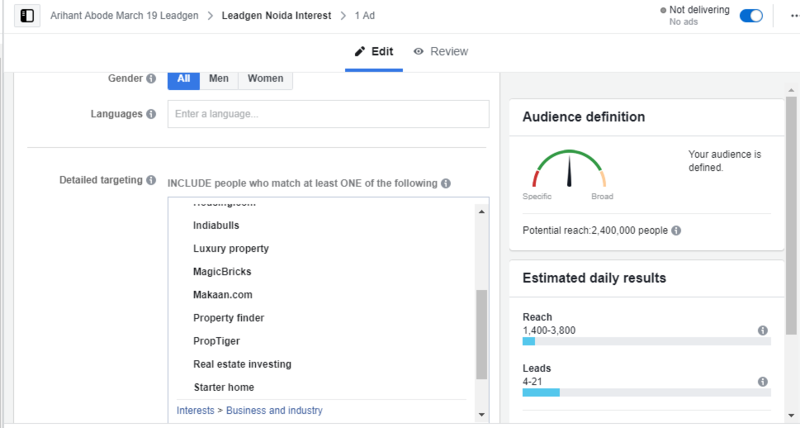This screenshot has height=428, width=800.
Task: Click the Audience definition heading
Action: click(x=584, y=117)
